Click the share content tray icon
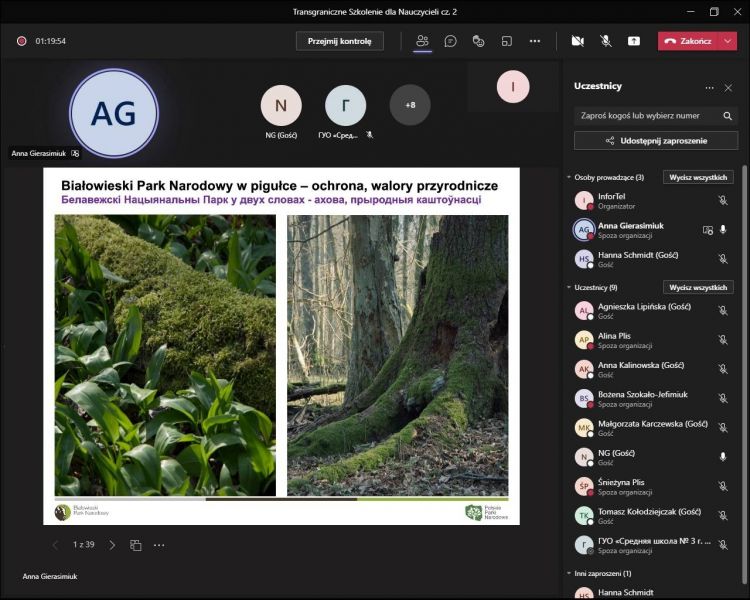 634,41
